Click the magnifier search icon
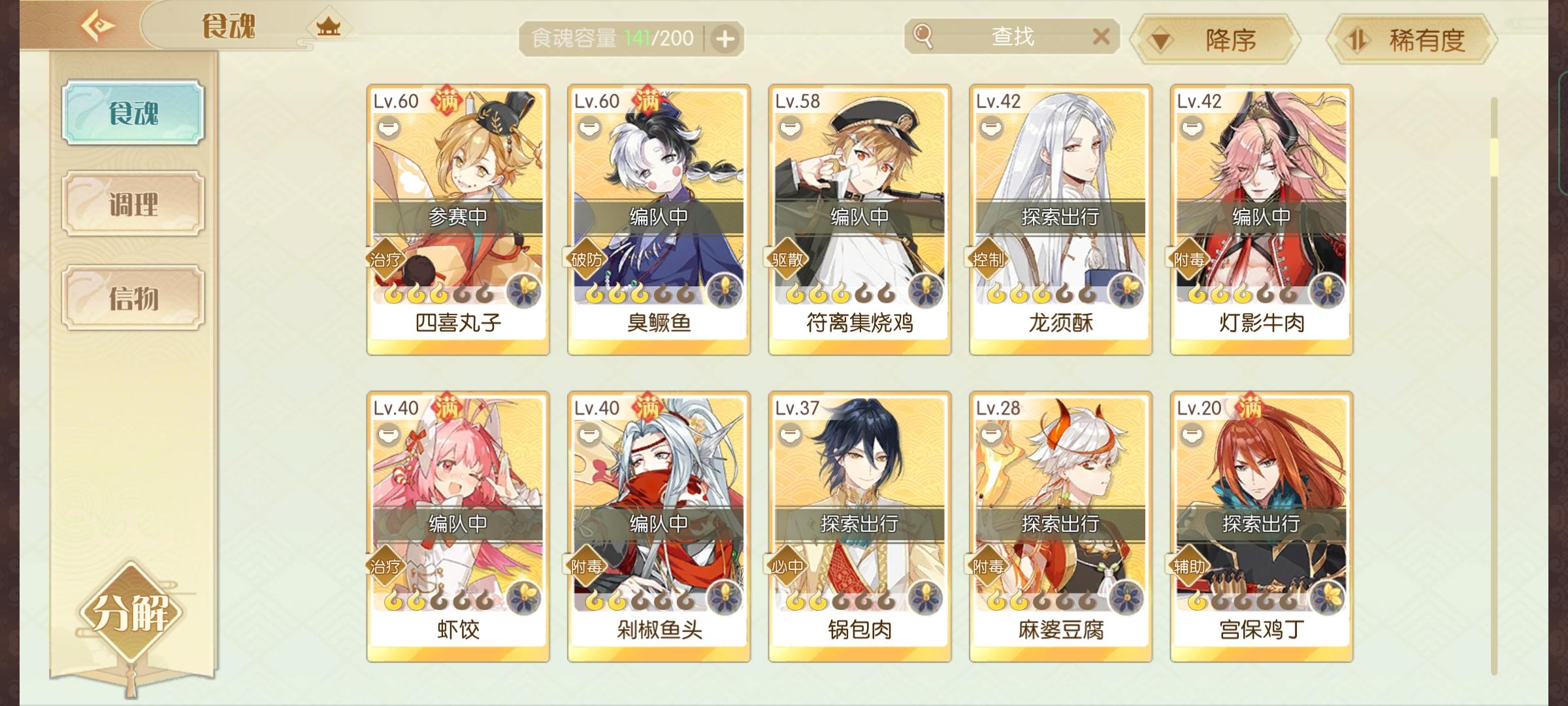The height and width of the screenshot is (706, 1568). [923, 36]
